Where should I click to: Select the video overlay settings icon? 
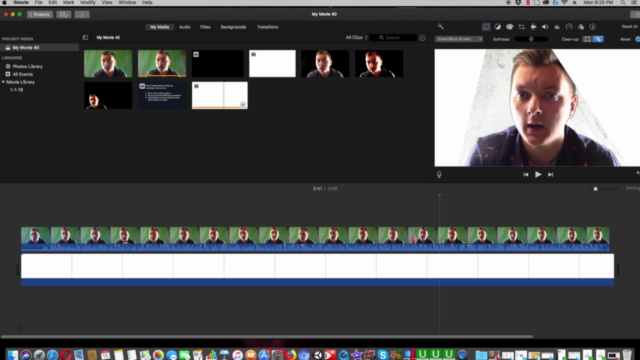coord(486,27)
